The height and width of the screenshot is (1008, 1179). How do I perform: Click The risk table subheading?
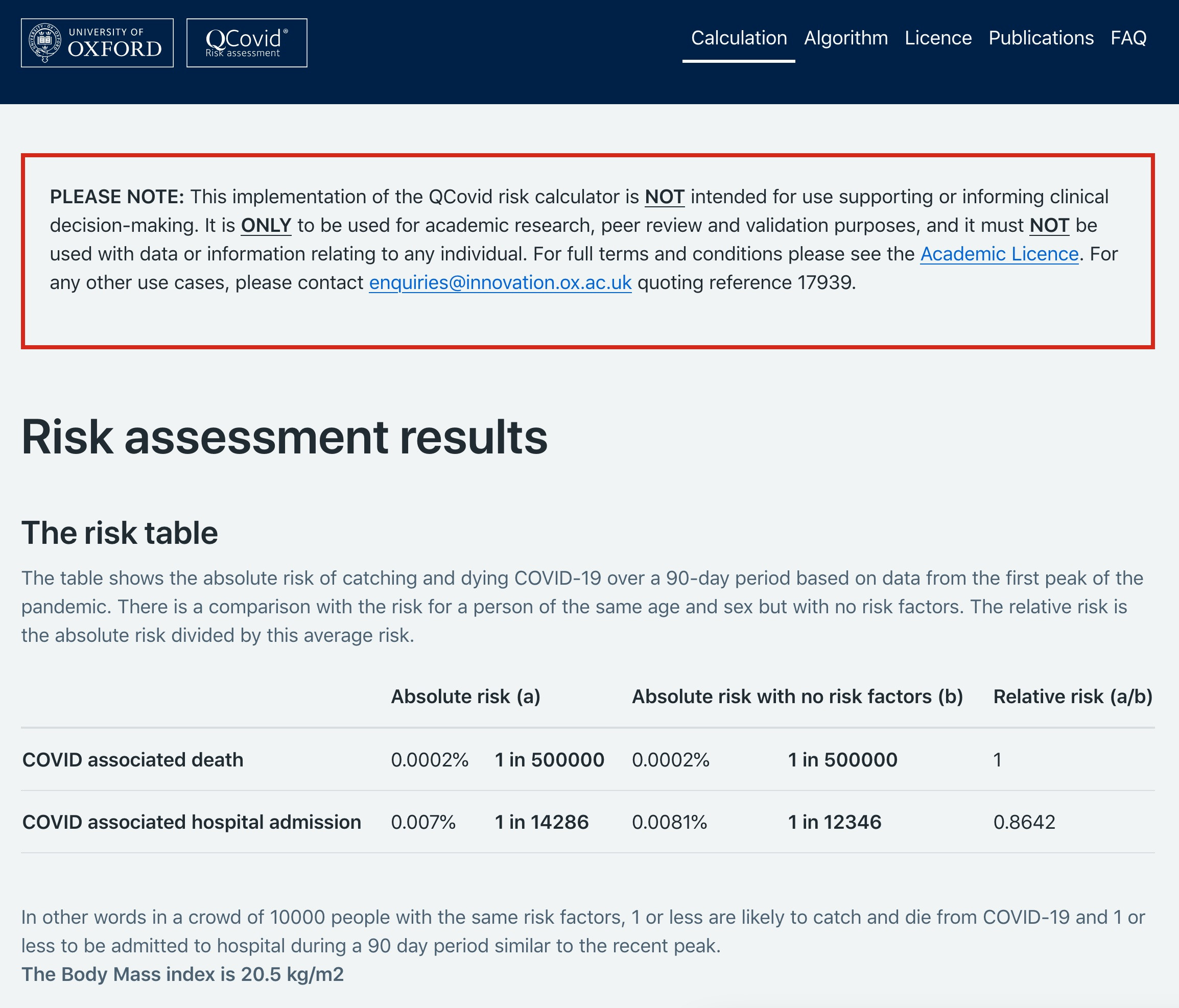pos(120,533)
